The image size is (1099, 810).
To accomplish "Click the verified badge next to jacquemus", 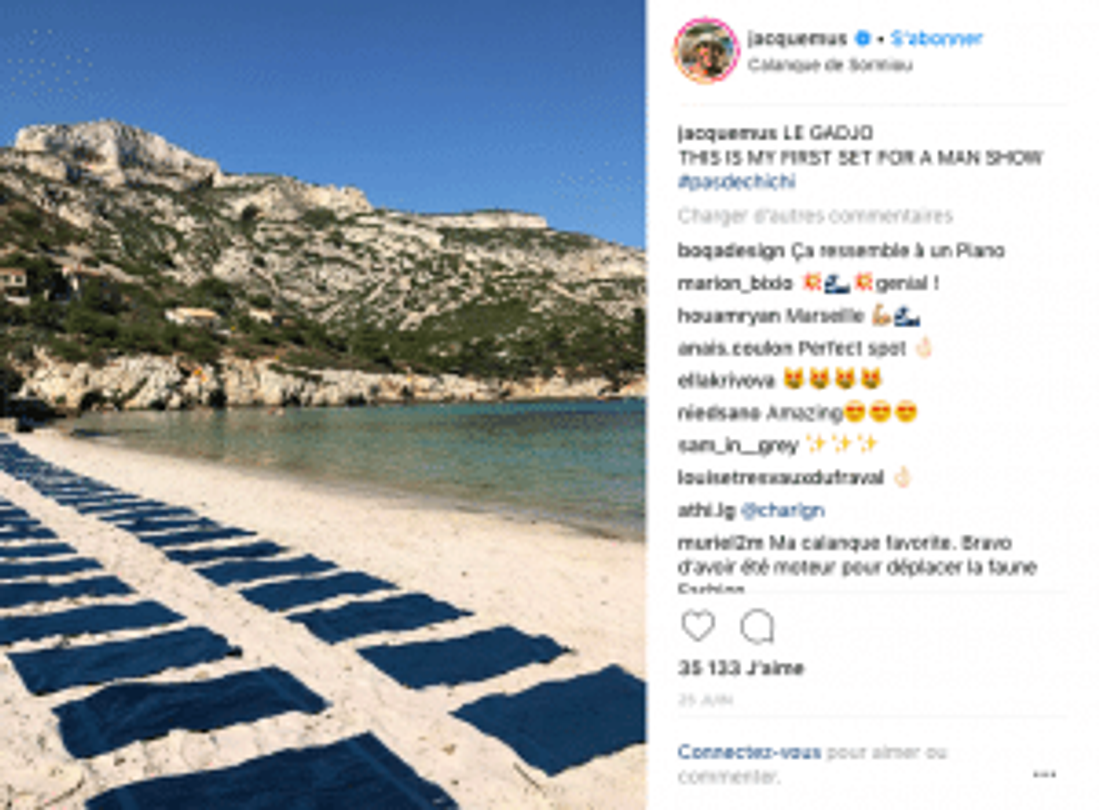I will pos(864,38).
